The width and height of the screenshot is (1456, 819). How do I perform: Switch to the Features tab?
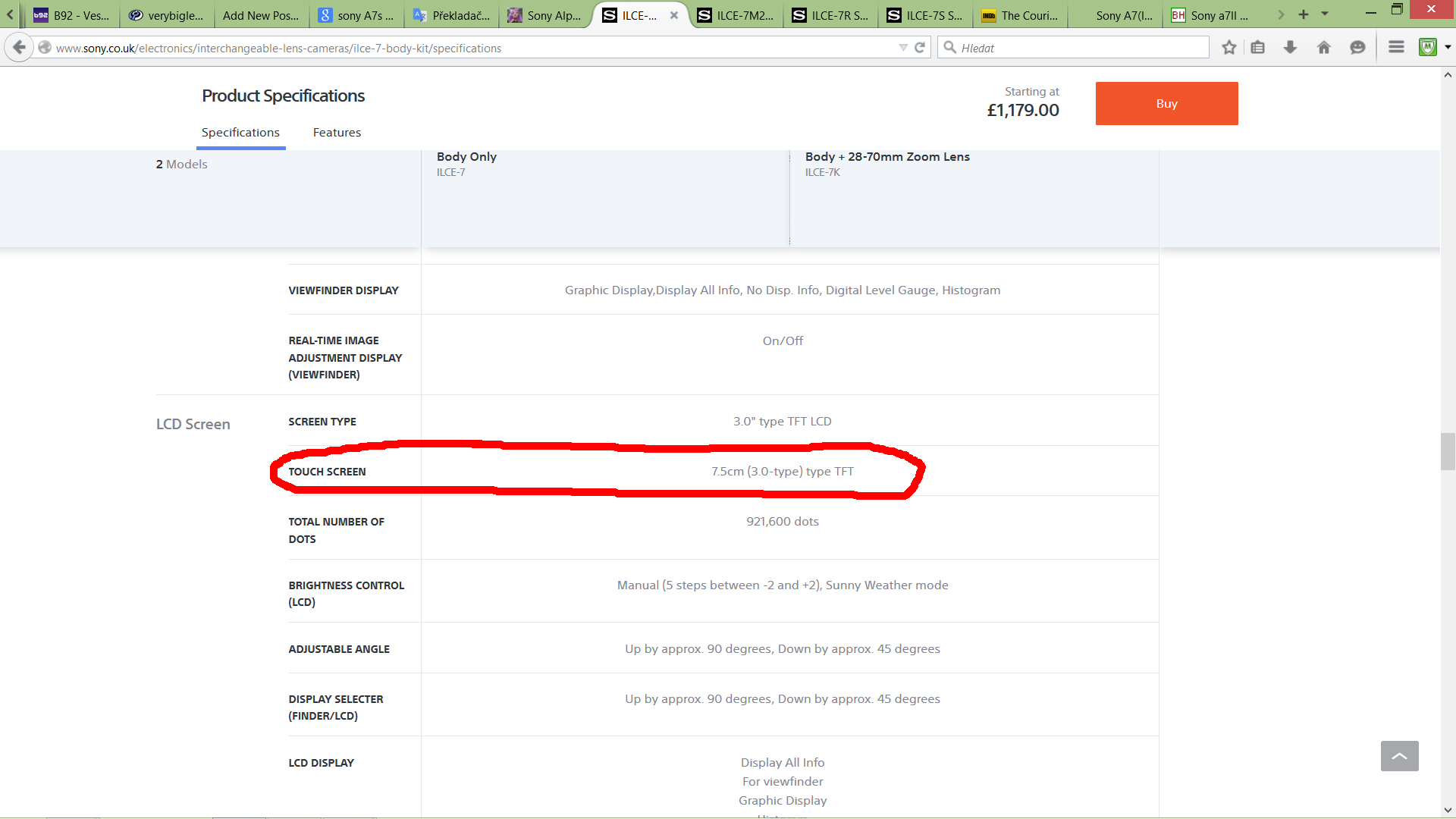coord(337,133)
